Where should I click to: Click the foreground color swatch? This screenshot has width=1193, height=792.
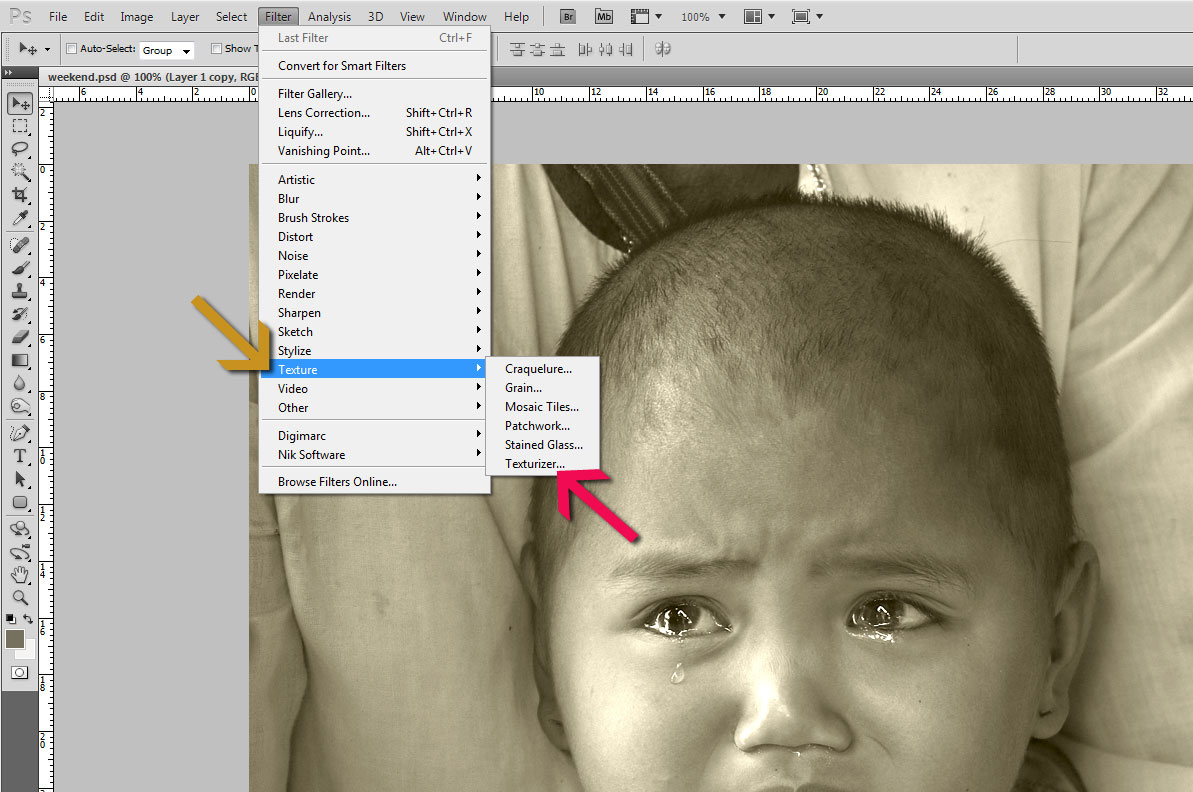[x=15, y=638]
